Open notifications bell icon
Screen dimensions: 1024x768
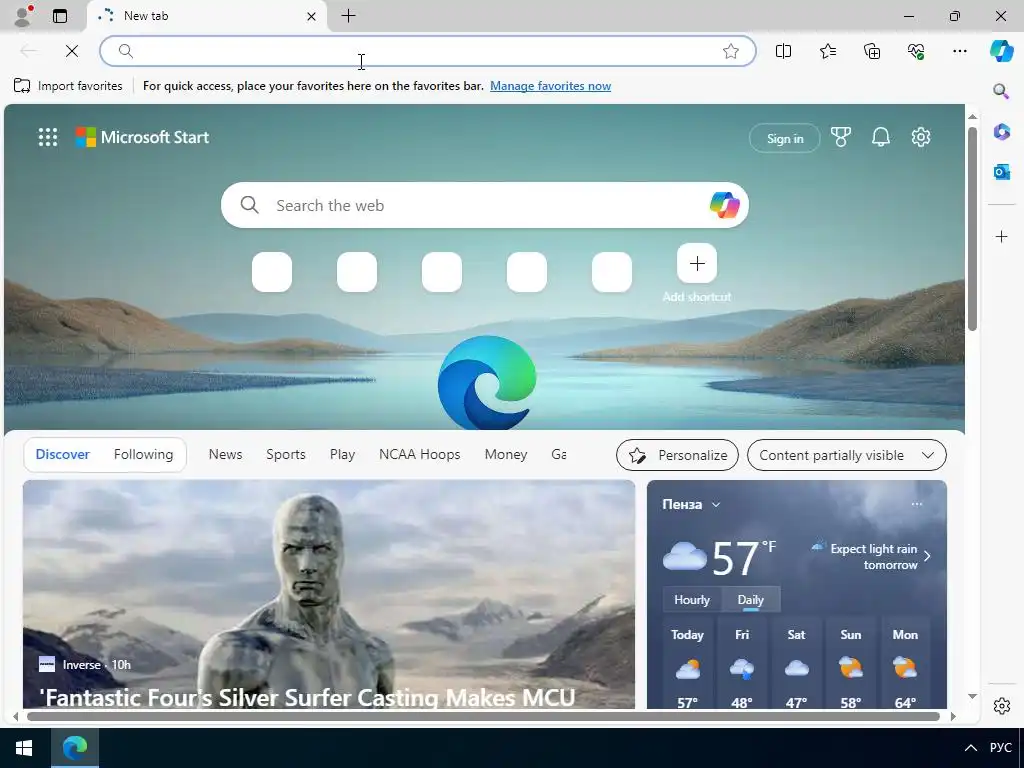(880, 137)
